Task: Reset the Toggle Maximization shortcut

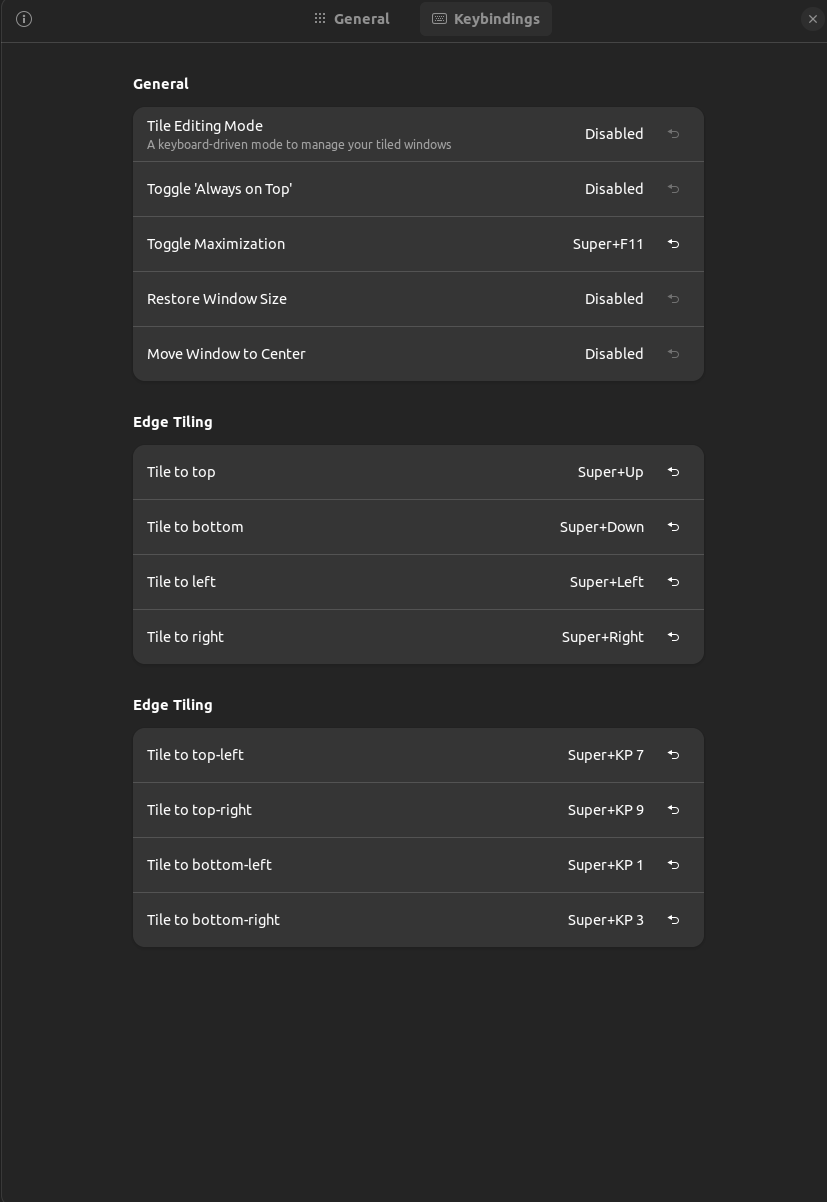Action: click(x=674, y=244)
